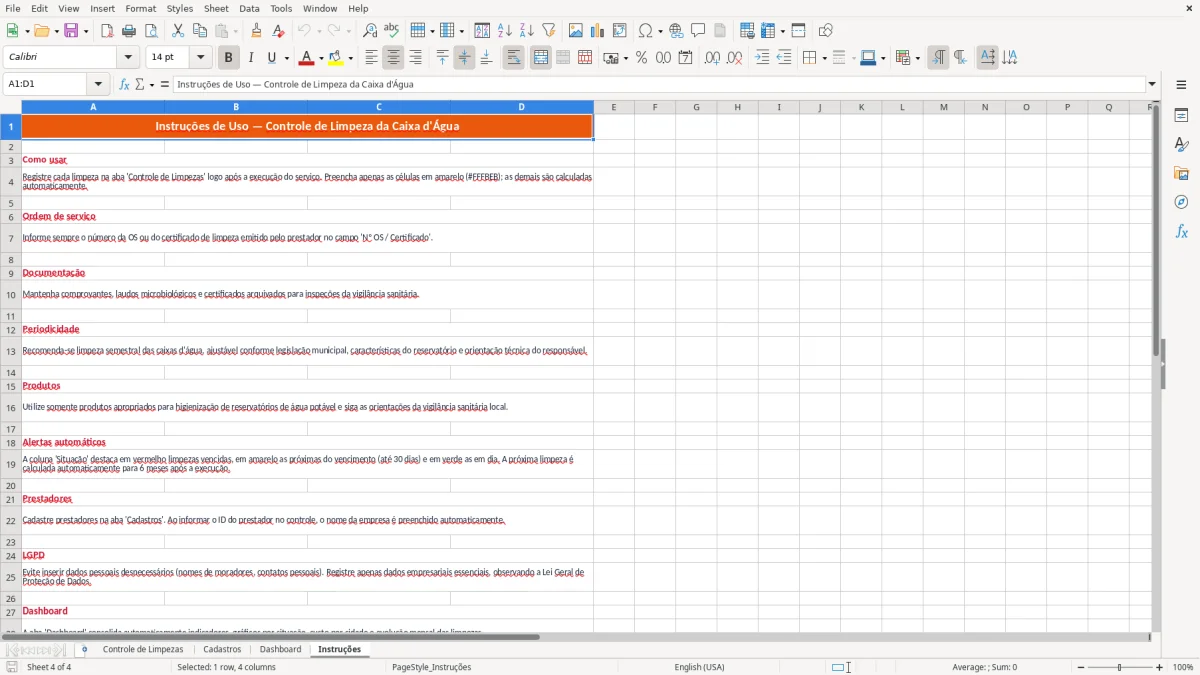Switch to Controle de Limpezas sheet tab
The image size is (1200, 675).
143,649
